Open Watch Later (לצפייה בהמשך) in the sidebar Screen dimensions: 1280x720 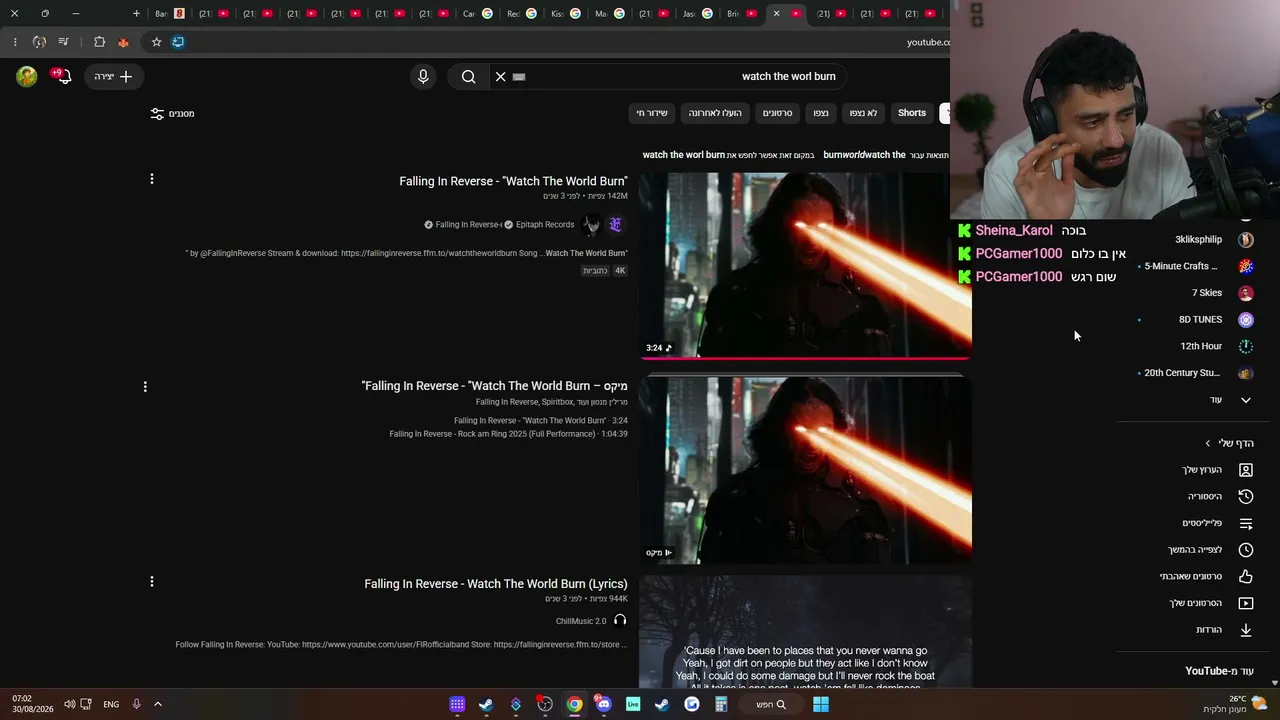click(x=1210, y=550)
